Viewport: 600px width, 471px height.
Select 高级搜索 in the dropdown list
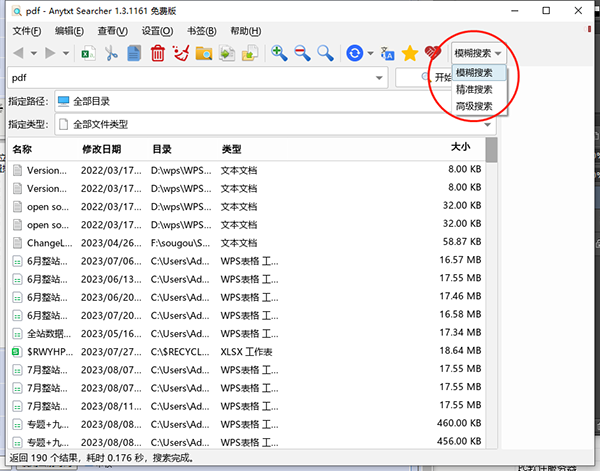479,106
